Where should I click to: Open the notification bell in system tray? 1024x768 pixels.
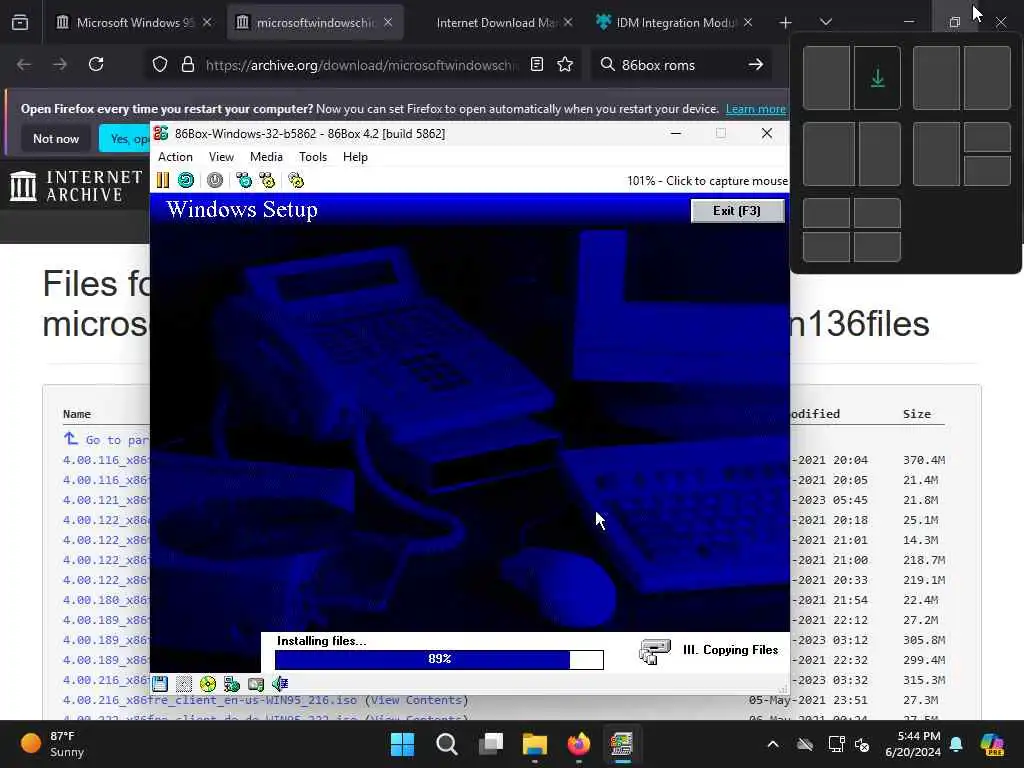pyautogui.click(x=956, y=744)
